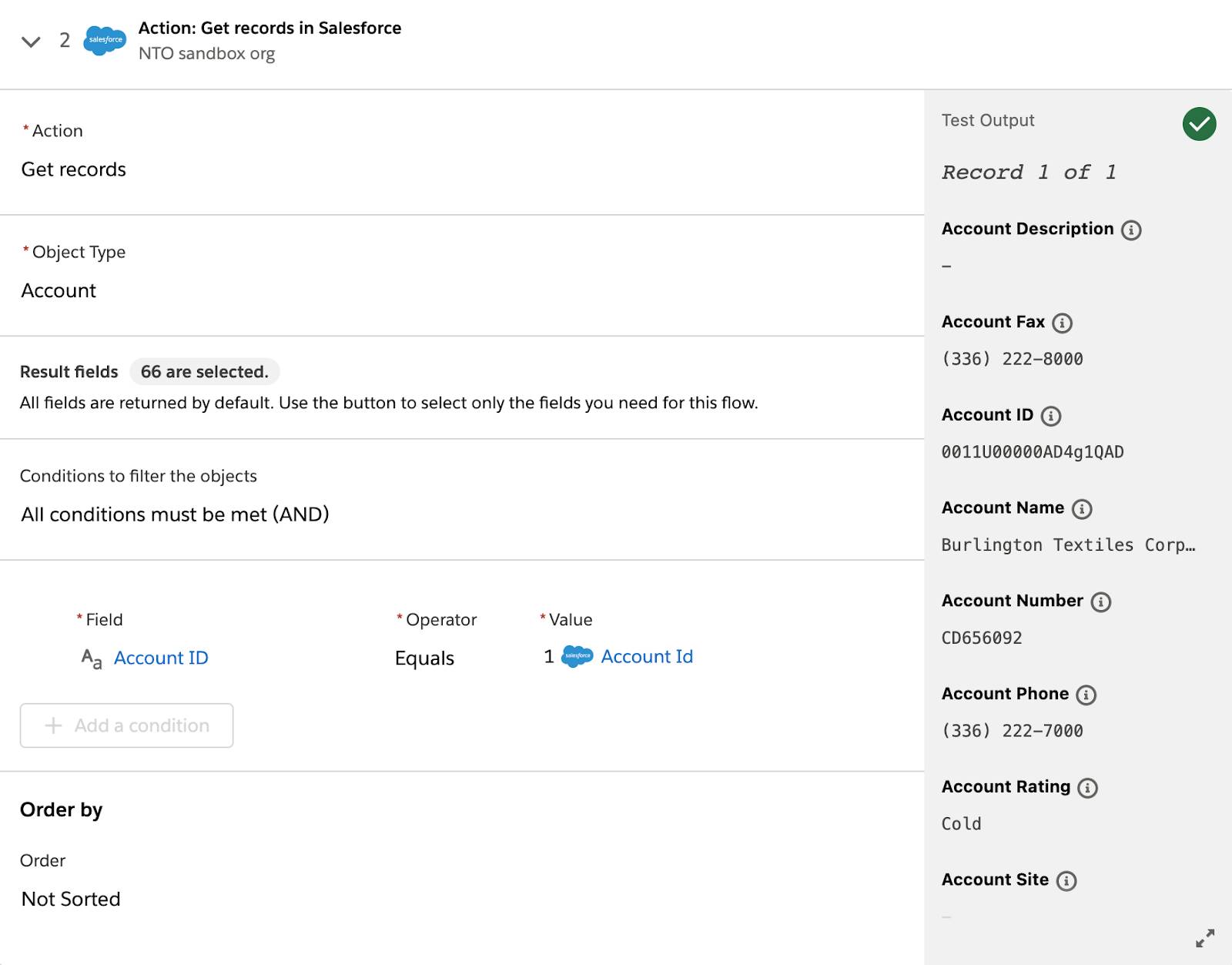Click the Order by heading
This screenshot has width=1232, height=965.
coord(61,809)
